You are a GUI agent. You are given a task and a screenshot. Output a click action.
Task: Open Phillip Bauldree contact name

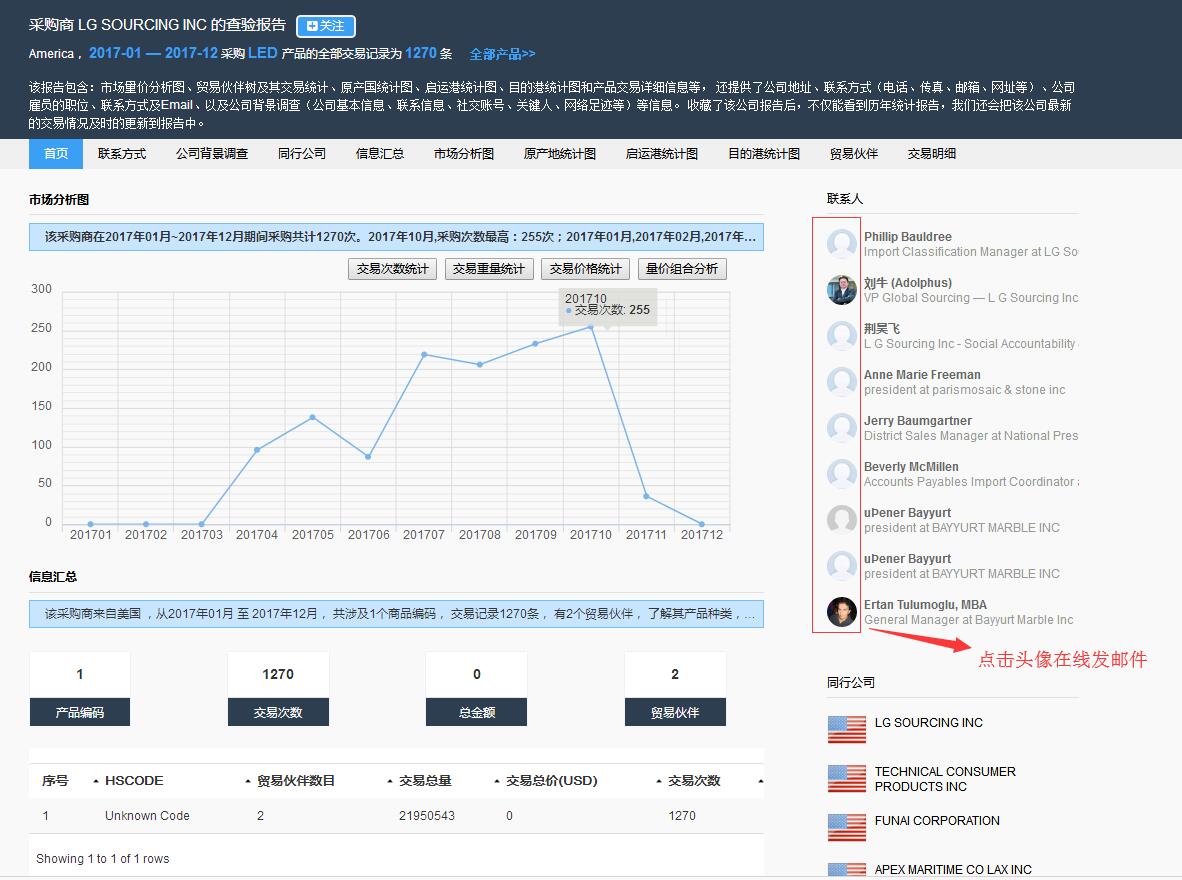[x=908, y=237]
